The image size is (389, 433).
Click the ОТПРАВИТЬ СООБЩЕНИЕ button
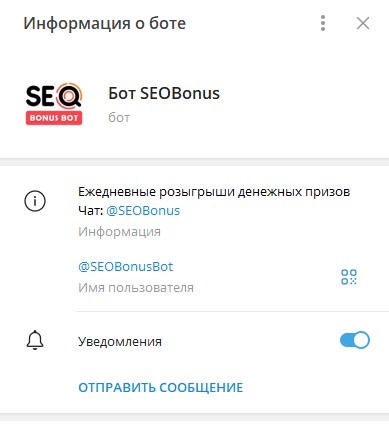[x=161, y=388]
